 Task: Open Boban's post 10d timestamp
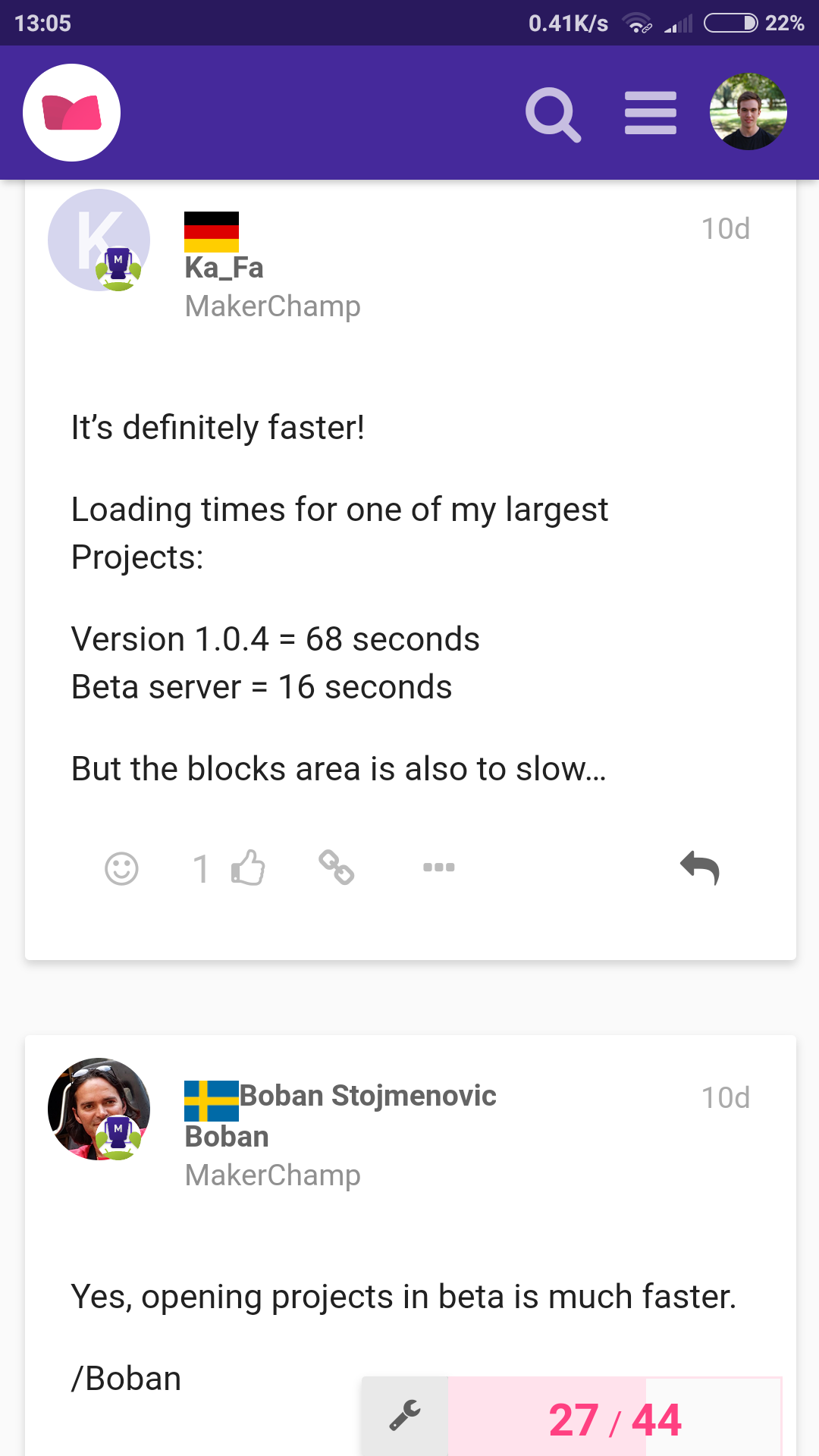725,1097
